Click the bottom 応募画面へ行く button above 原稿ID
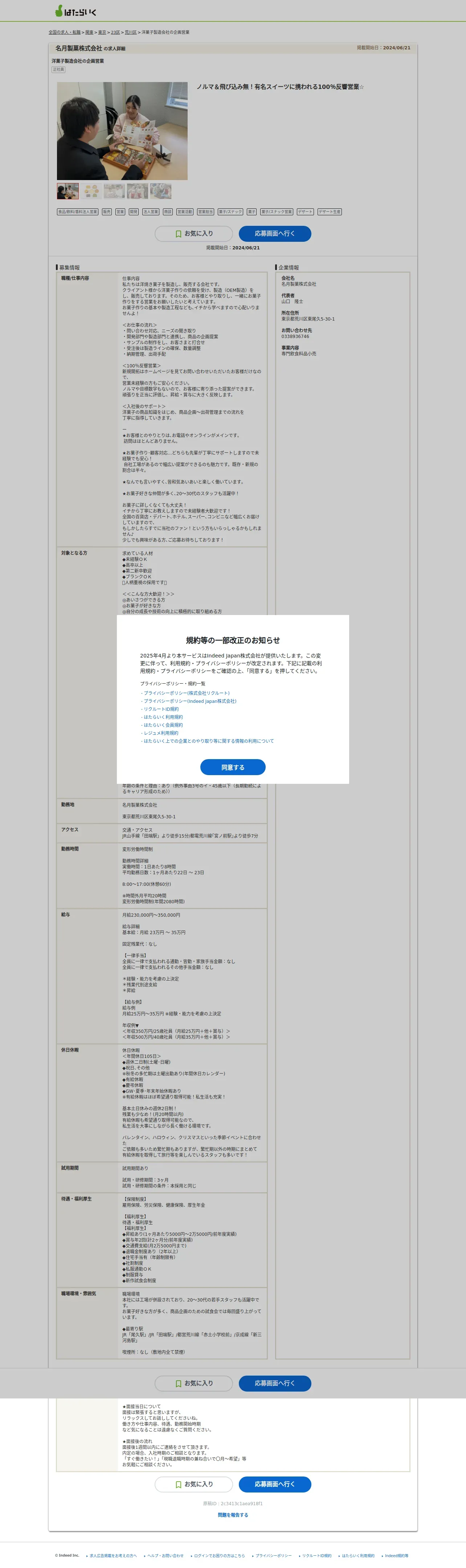Viewport: 466px width, 1568px height. pos(275,1484)
